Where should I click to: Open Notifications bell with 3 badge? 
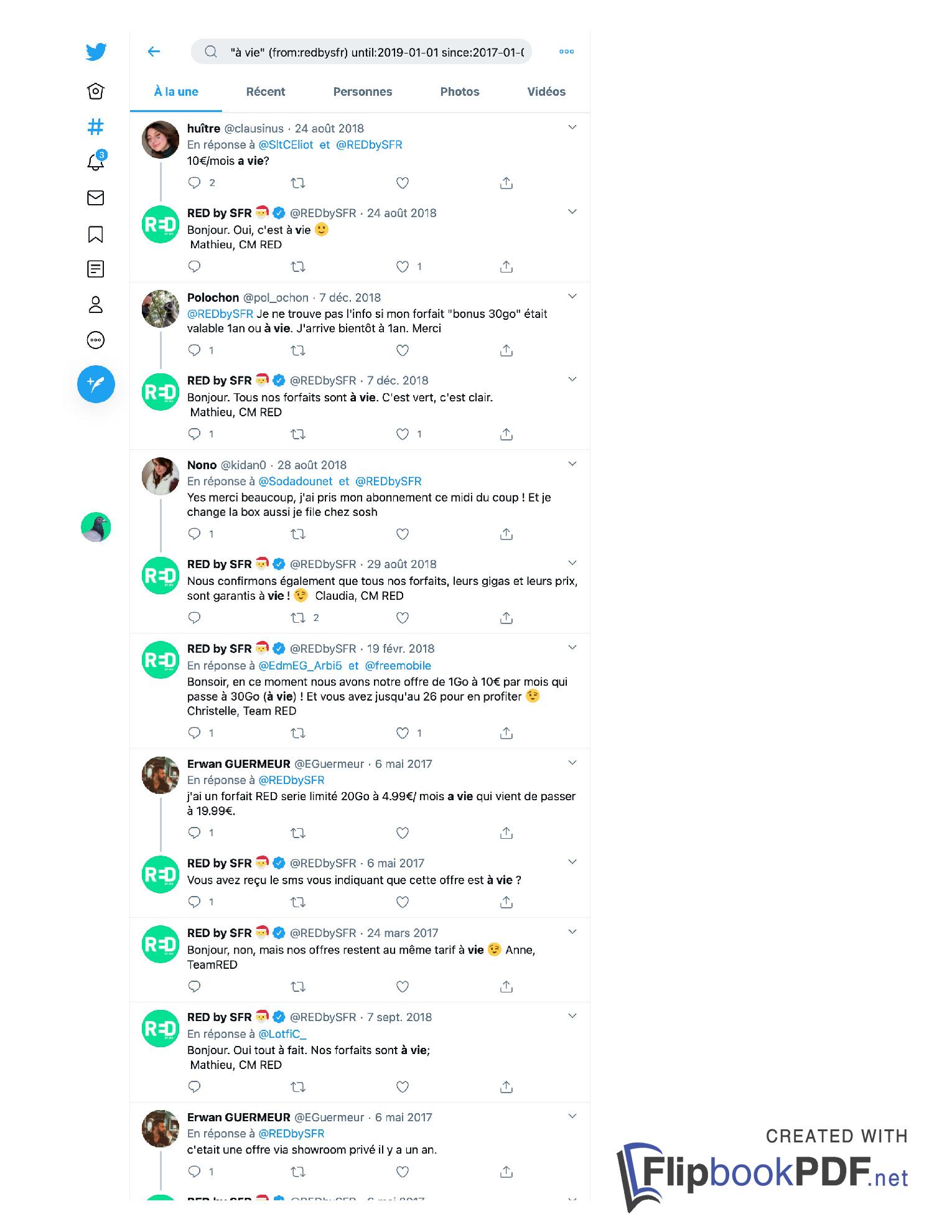[x=96, y=161]
